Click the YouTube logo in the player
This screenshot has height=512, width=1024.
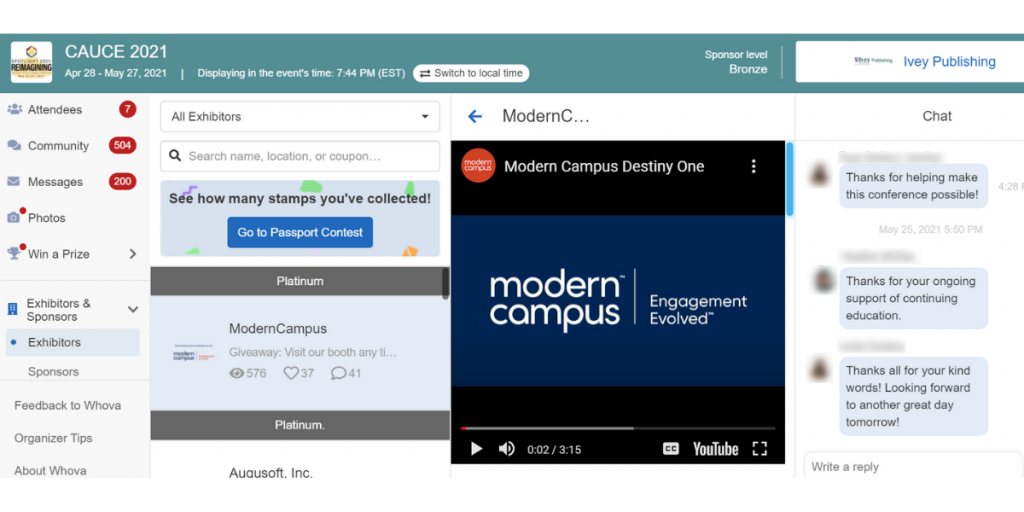point(715,449)
